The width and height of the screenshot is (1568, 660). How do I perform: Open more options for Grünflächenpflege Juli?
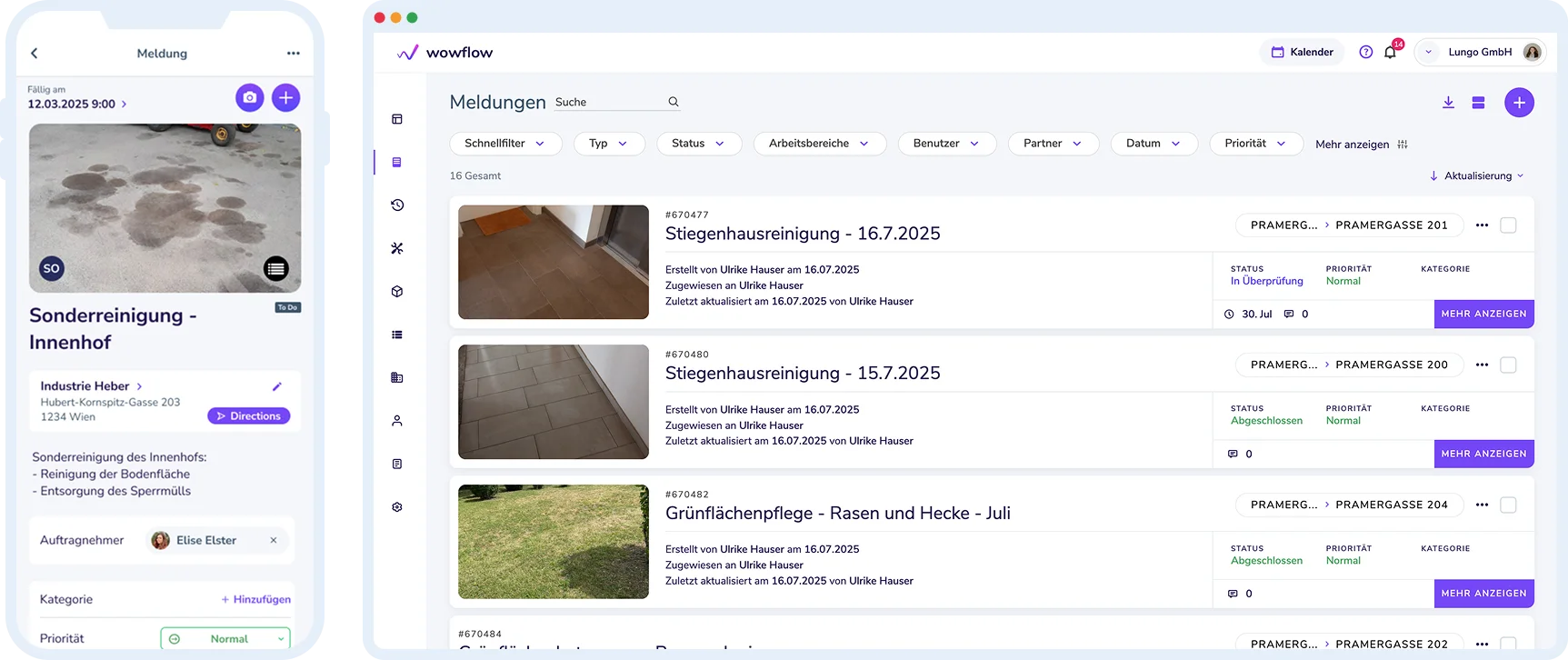[x=1482, y=505]
